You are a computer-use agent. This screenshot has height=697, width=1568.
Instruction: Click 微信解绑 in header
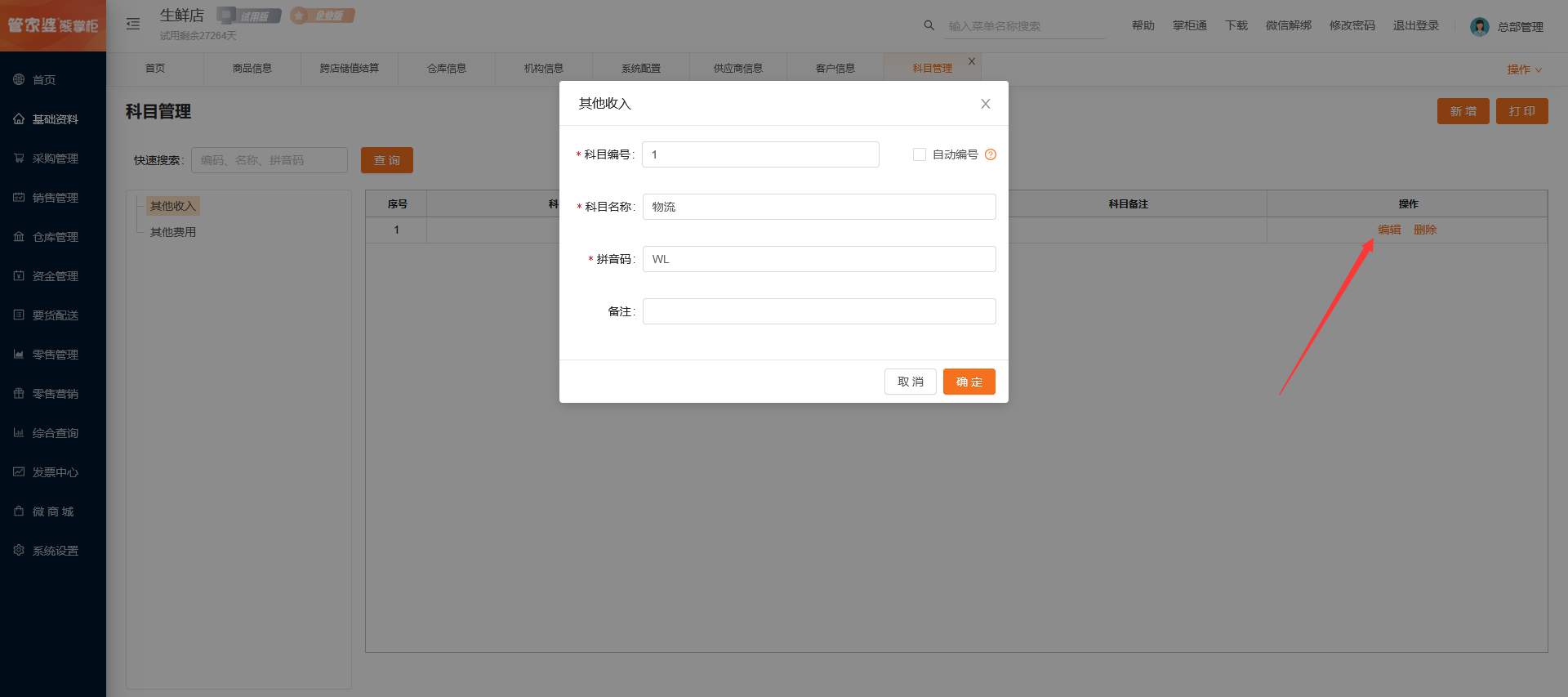tap(1289, 26)
